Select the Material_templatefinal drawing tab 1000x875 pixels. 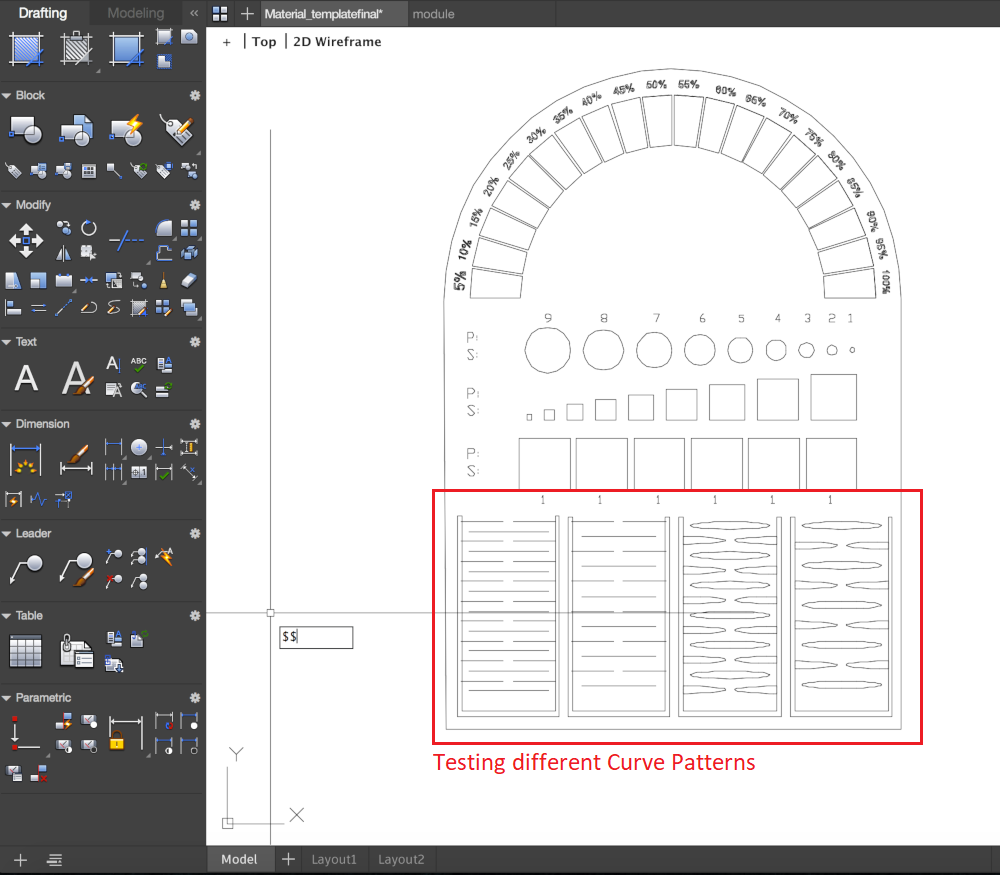323,13
